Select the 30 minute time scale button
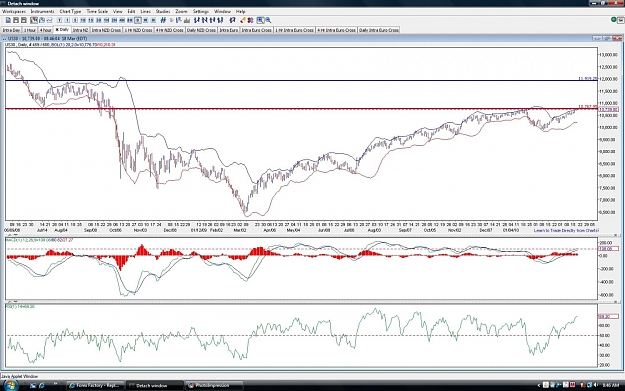Screen dimensions: 625x391 (x=98, y=20)
